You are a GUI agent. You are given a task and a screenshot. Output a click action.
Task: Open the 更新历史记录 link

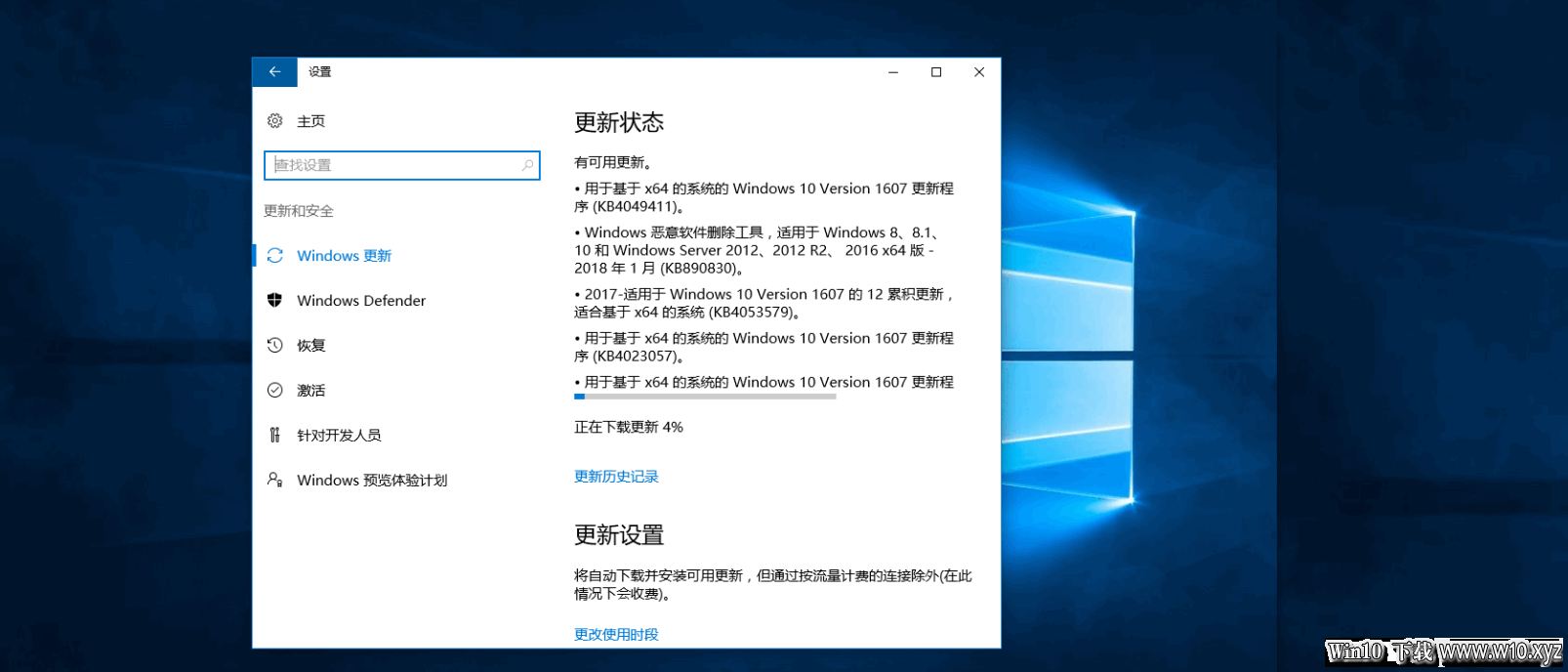pos(616,477)
